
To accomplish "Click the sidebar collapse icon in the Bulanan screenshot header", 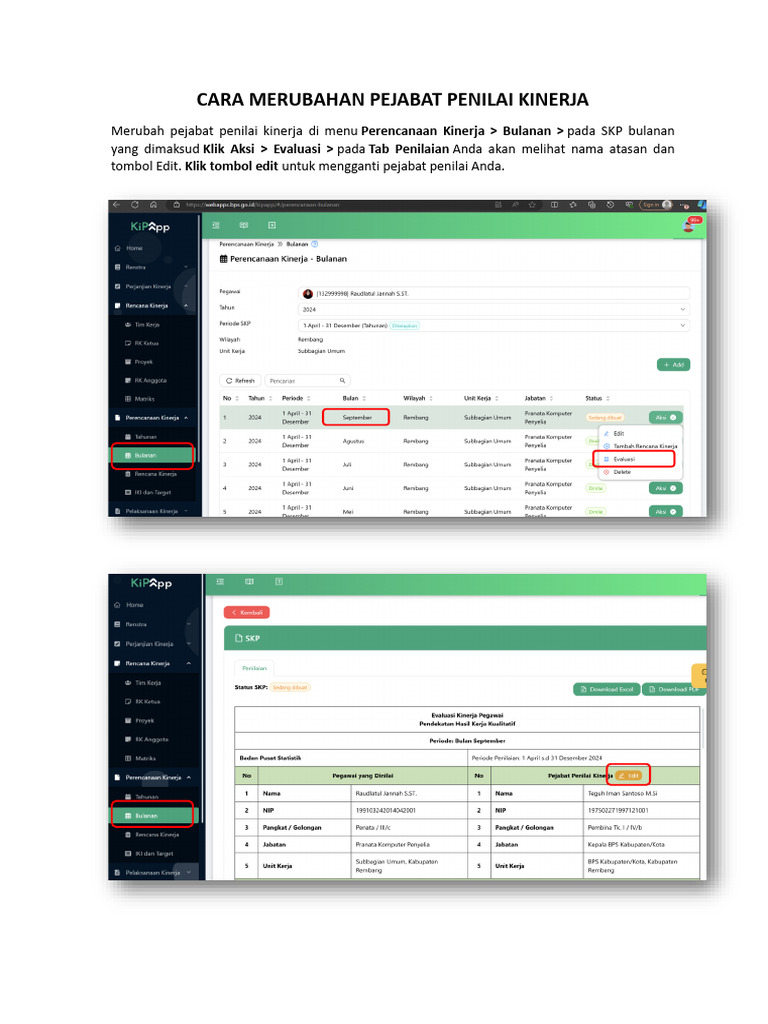I will point(216,225).
